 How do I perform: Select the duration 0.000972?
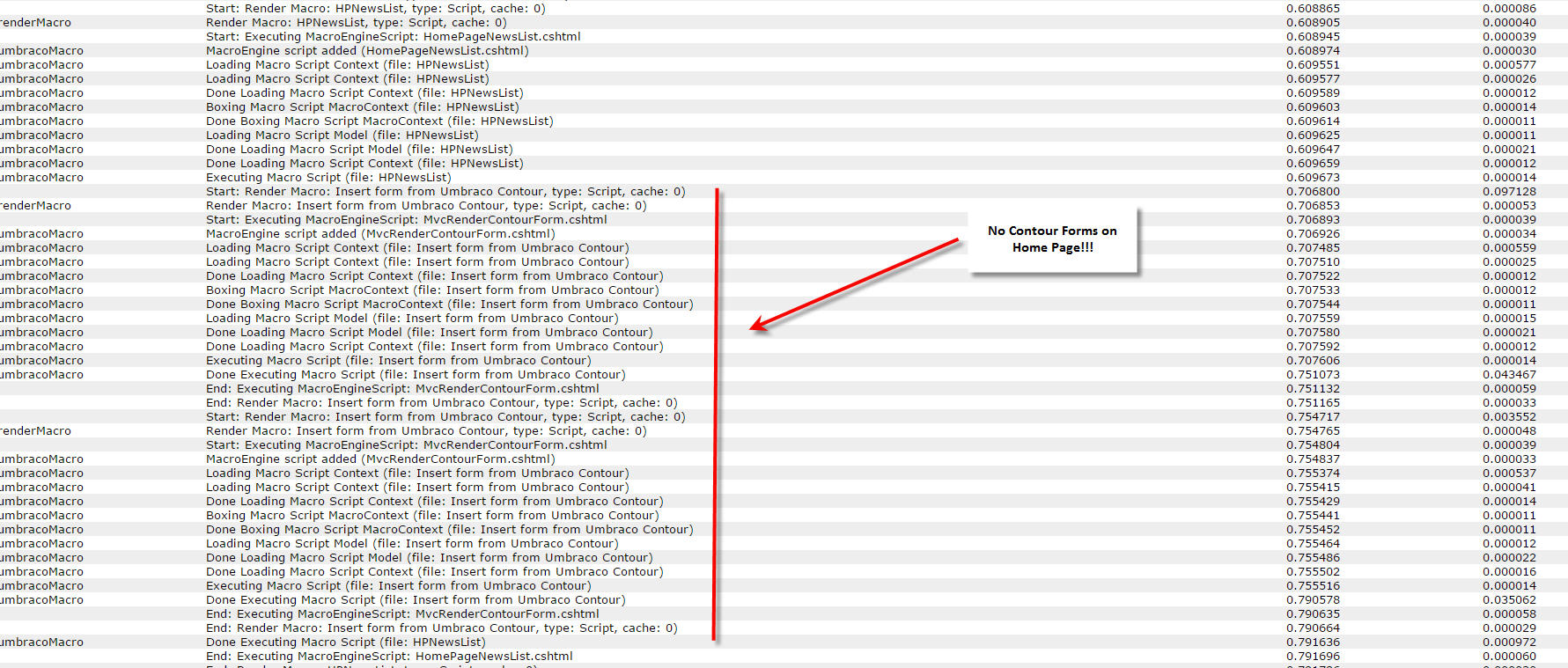pyautogui.click(x=1509, y=642)
